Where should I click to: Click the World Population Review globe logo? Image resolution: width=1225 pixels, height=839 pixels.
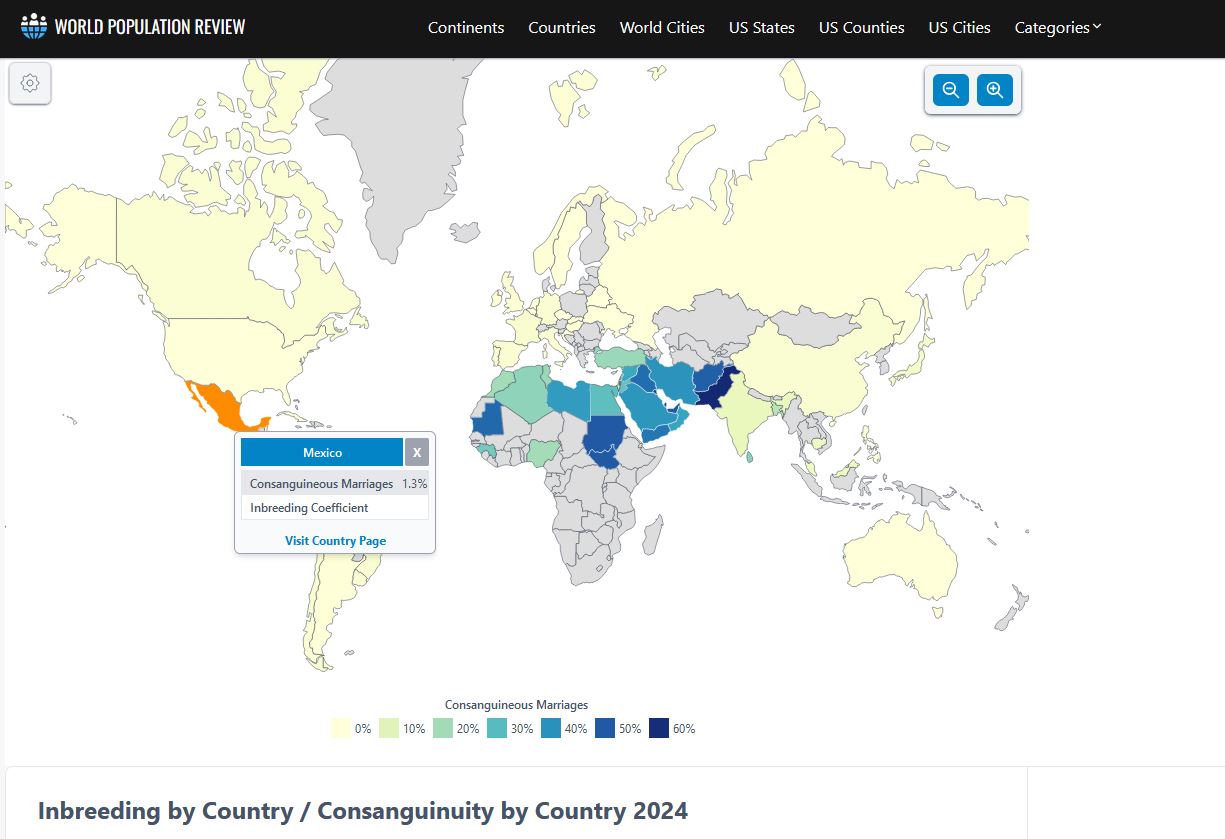(x=33, y=26)
